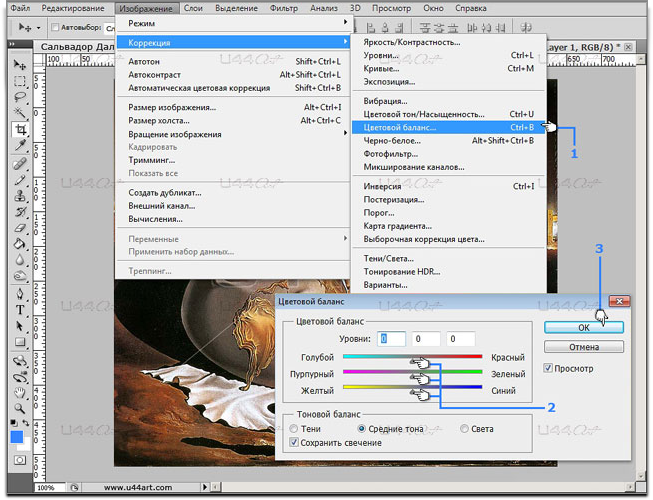The height and width of the screenshot is (500, 653).
Task: Choose Инверсия from the submenu
Action: click(x=449, y=186)
